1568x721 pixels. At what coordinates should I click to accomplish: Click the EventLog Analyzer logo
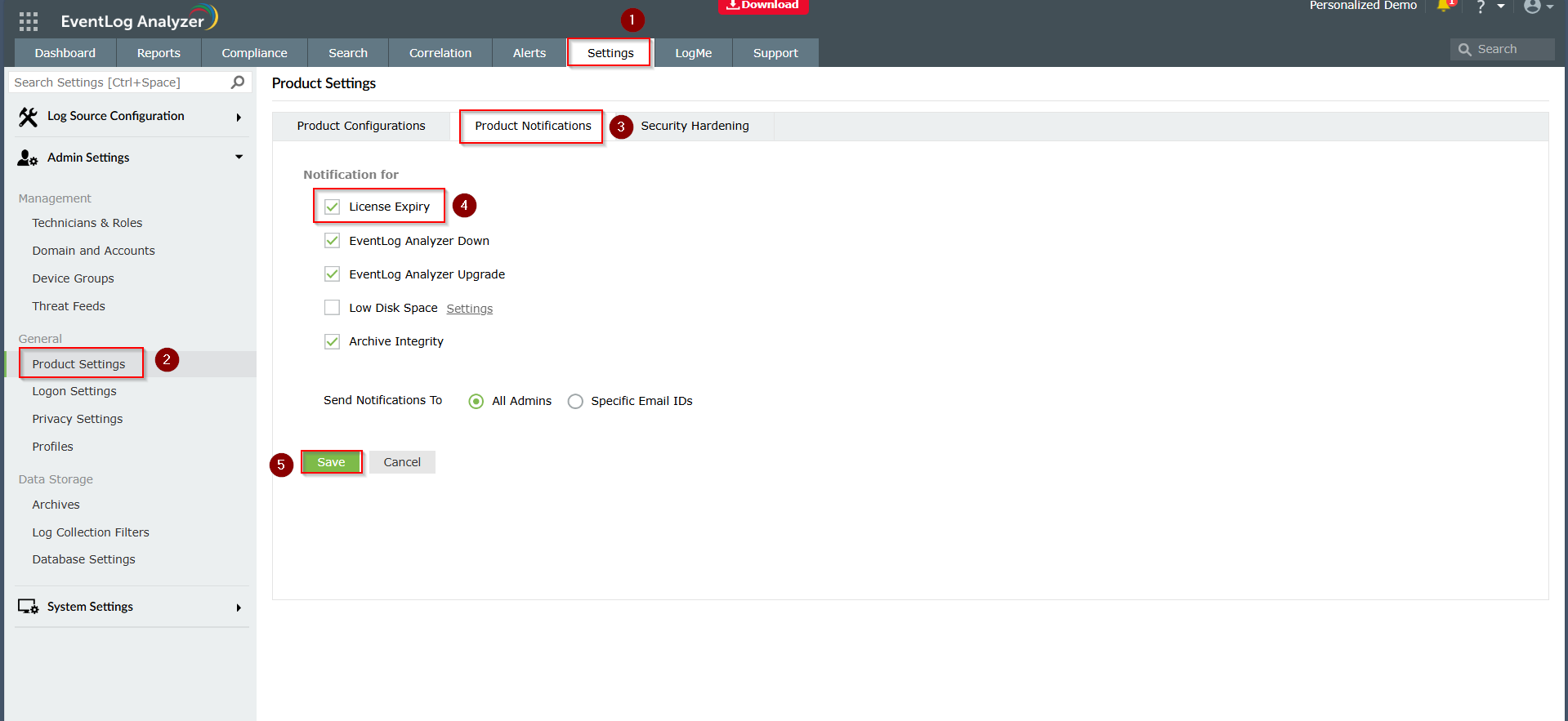coord(139,19)
